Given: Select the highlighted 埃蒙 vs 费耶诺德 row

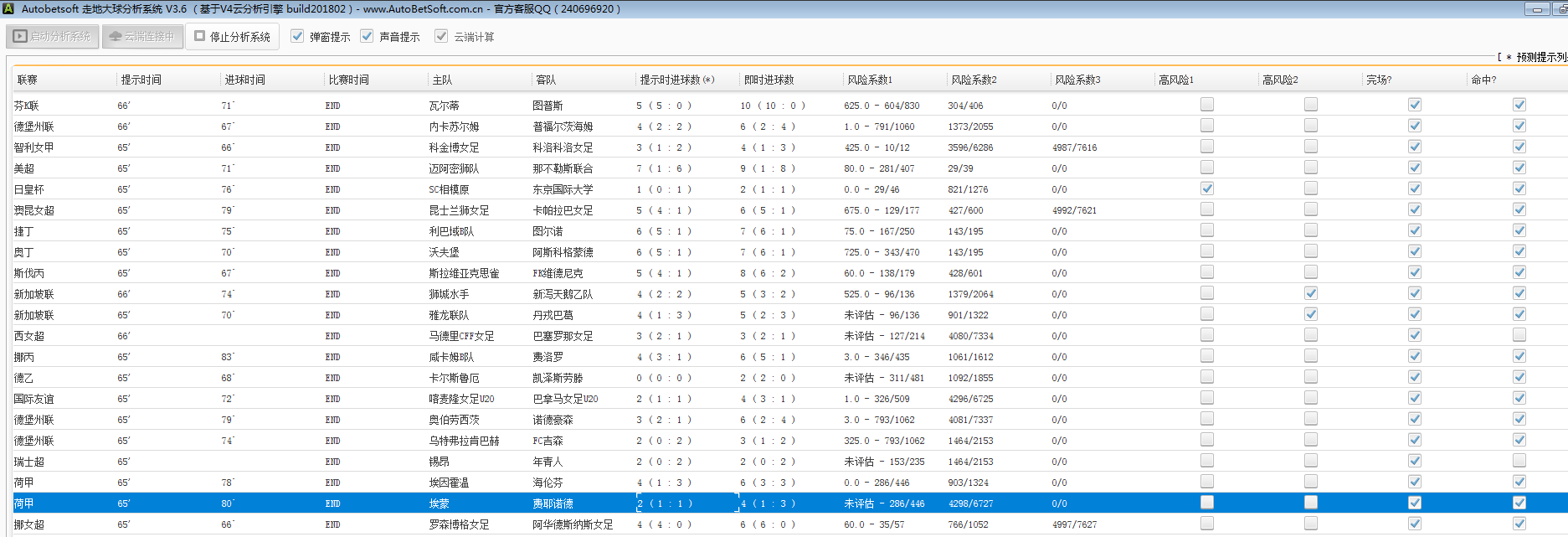Looking at the screenshot, I should click(x=439, y=503).
